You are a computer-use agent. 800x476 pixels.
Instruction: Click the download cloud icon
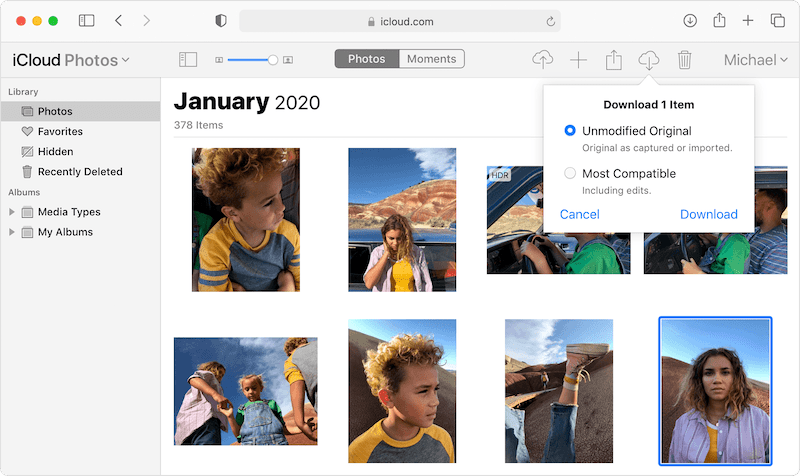[649, 60]
